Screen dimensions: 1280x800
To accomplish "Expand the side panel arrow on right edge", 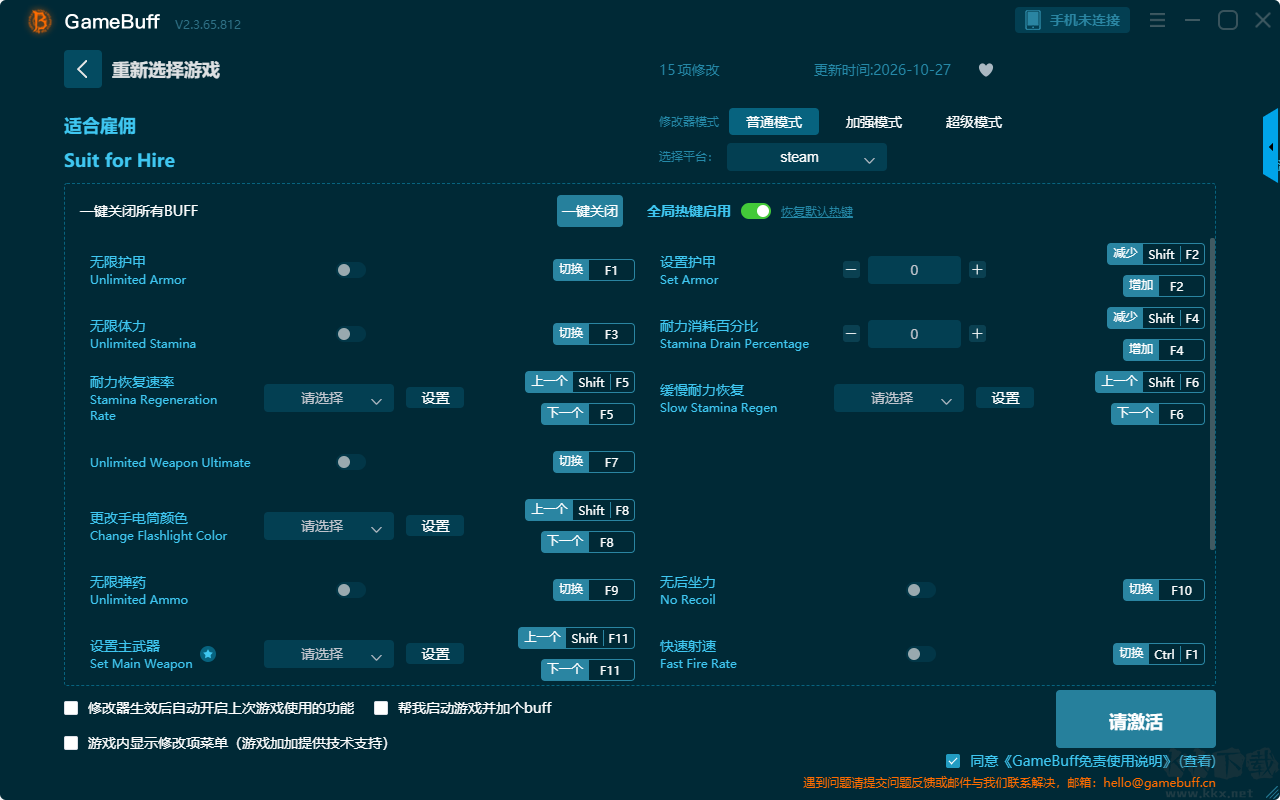I will click(1271, 146).
